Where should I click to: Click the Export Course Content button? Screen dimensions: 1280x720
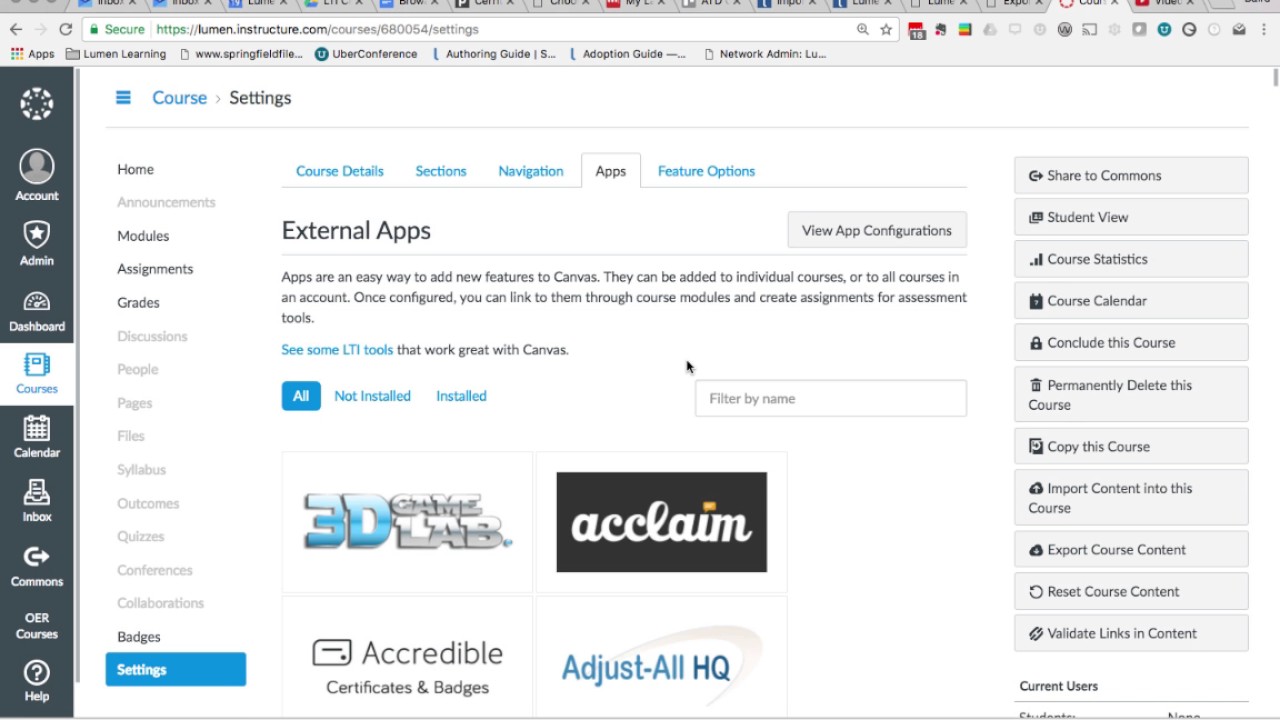[1131, 549]
